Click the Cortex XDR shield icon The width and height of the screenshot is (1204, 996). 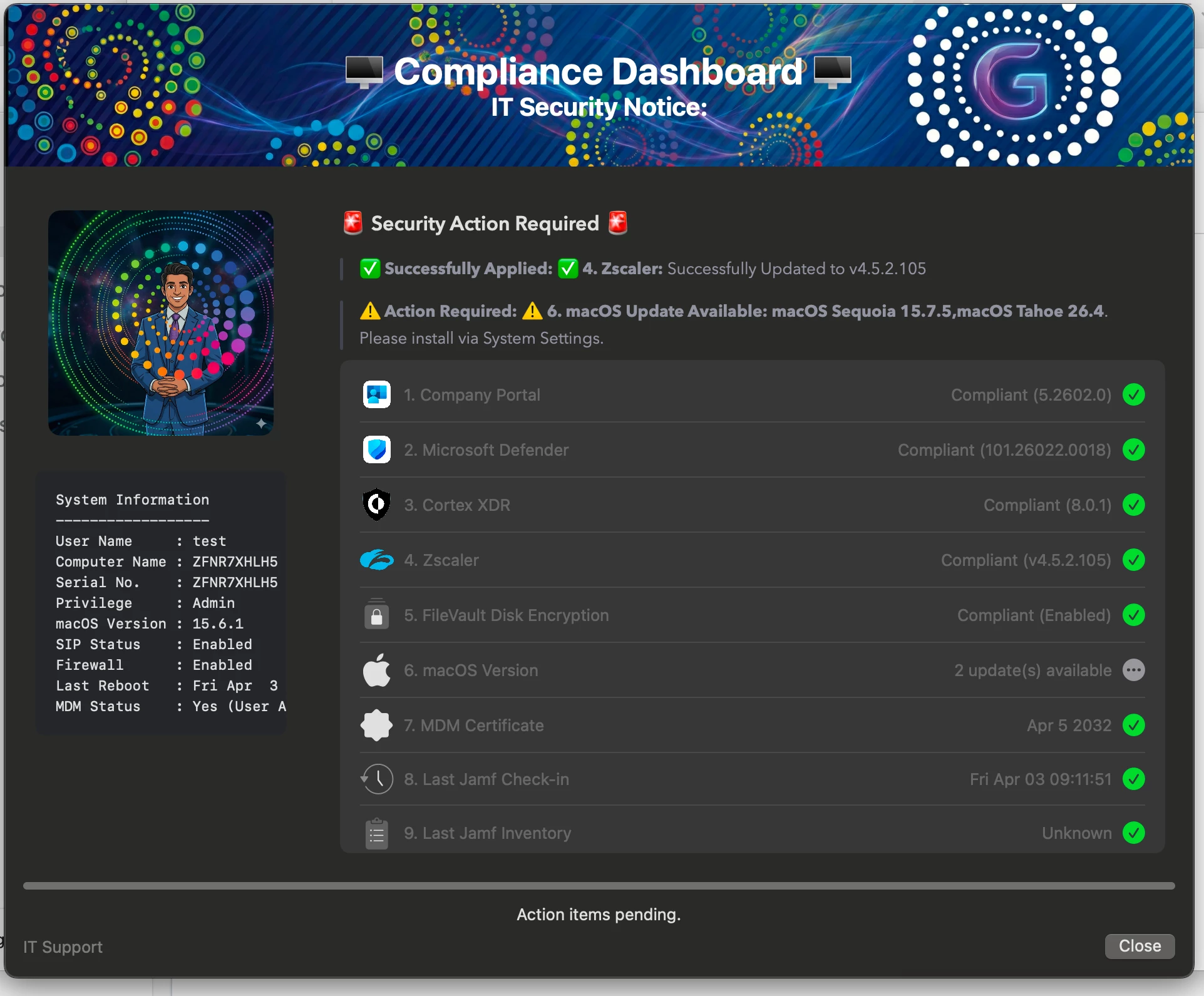(376, 505)
